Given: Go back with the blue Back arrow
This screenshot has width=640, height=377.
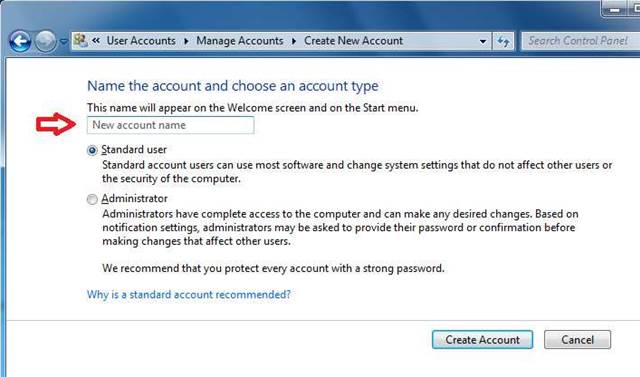Looking at the screenshot, I should click(x=20, y=41).
